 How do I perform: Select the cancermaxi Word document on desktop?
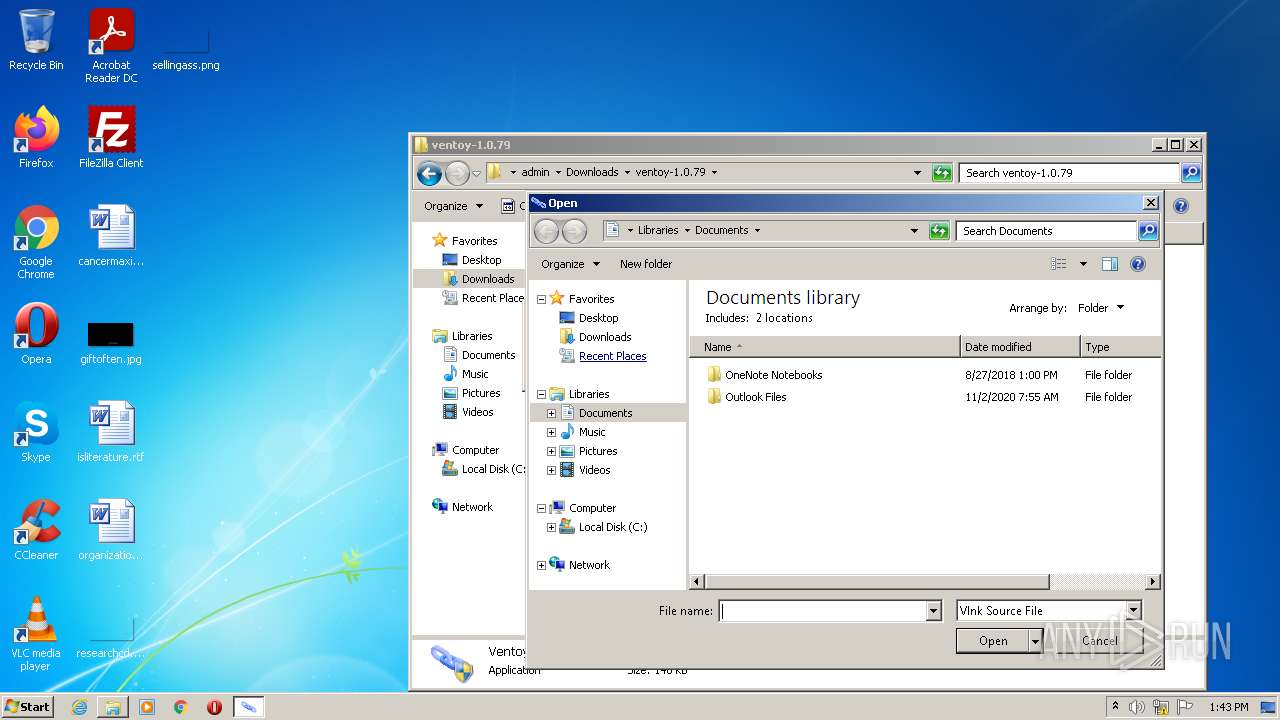point(111,236)
